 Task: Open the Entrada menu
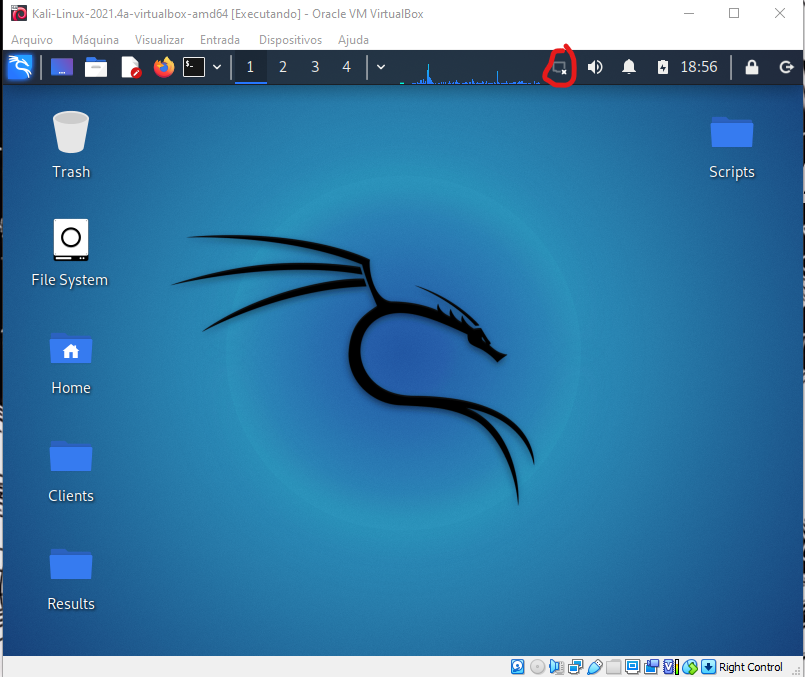pyautogui.click(x=220, y=40)
